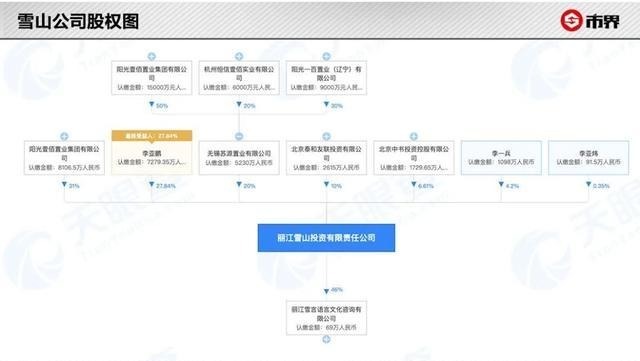
Task: Open the 阳光一百置业(辽宁)有限公司 node
Action: click(x=326, y=78)
